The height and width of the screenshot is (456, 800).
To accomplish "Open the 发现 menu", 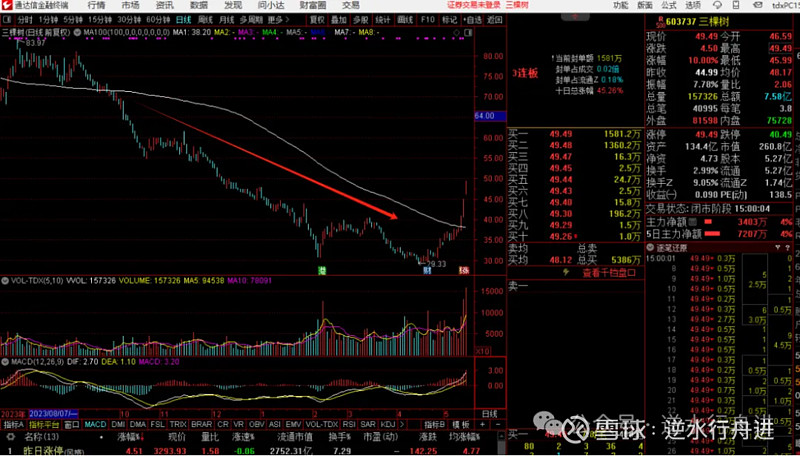I will (x=233, y=6).
